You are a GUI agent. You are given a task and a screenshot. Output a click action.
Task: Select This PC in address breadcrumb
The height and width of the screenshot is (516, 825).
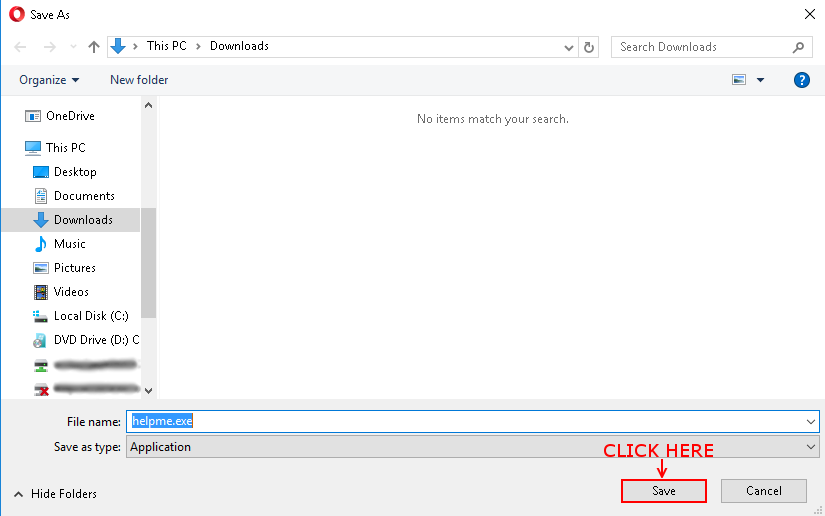(166, 46)
